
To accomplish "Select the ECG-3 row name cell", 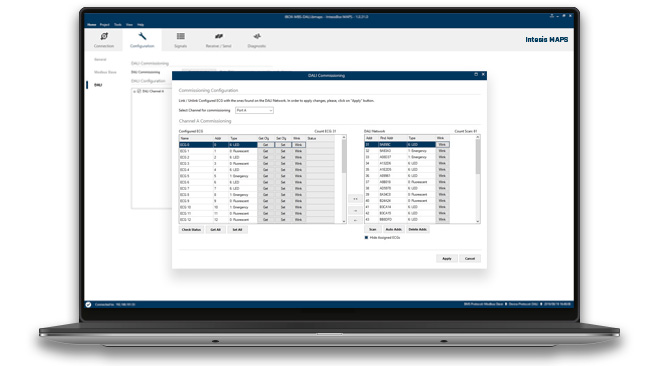I will [x=196, y=164].
